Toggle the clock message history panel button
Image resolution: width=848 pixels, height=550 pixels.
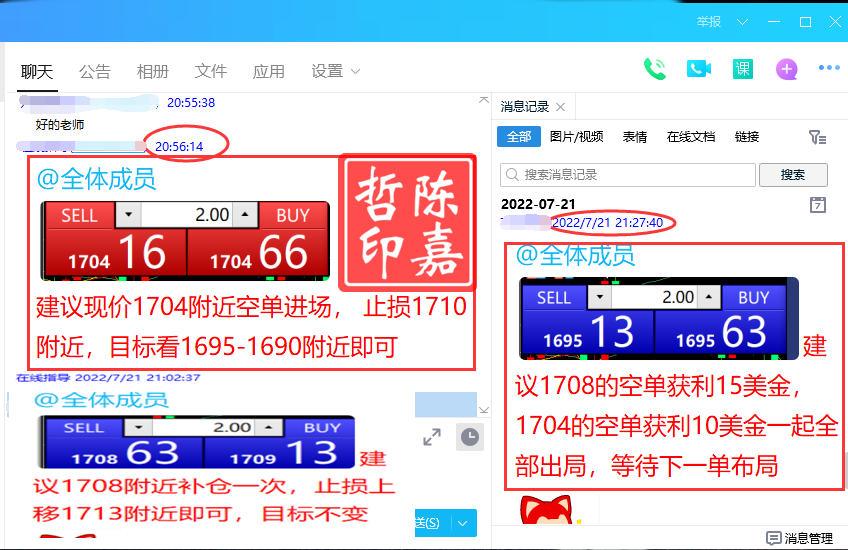pos(468,437)
